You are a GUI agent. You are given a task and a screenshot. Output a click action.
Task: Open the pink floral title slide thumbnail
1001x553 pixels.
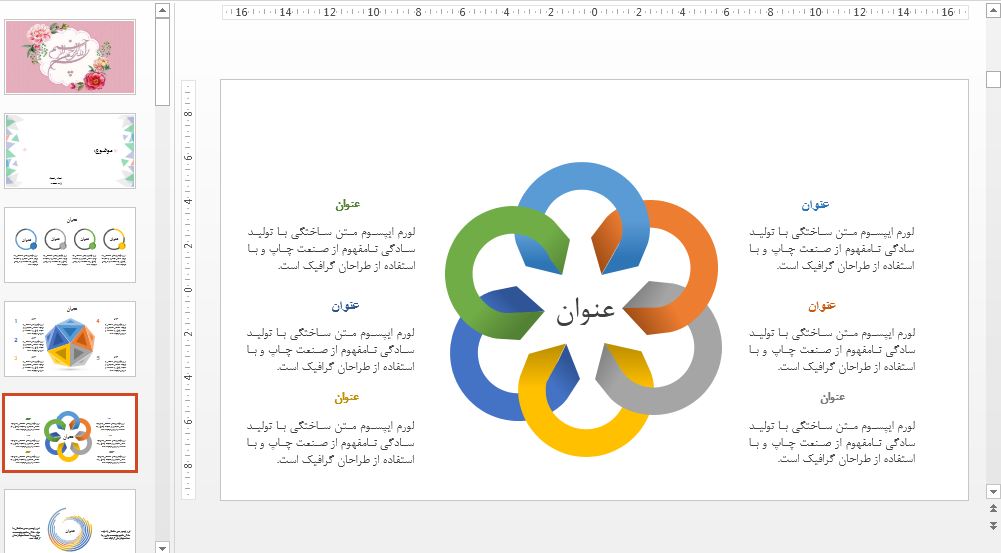70,57
